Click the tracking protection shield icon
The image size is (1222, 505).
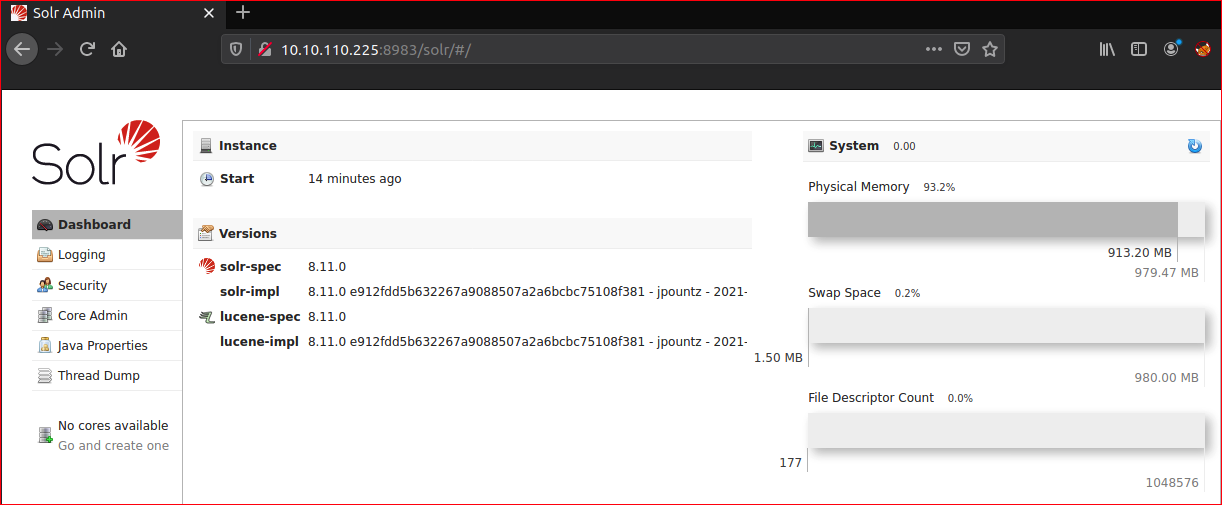[x=237, y=49]
